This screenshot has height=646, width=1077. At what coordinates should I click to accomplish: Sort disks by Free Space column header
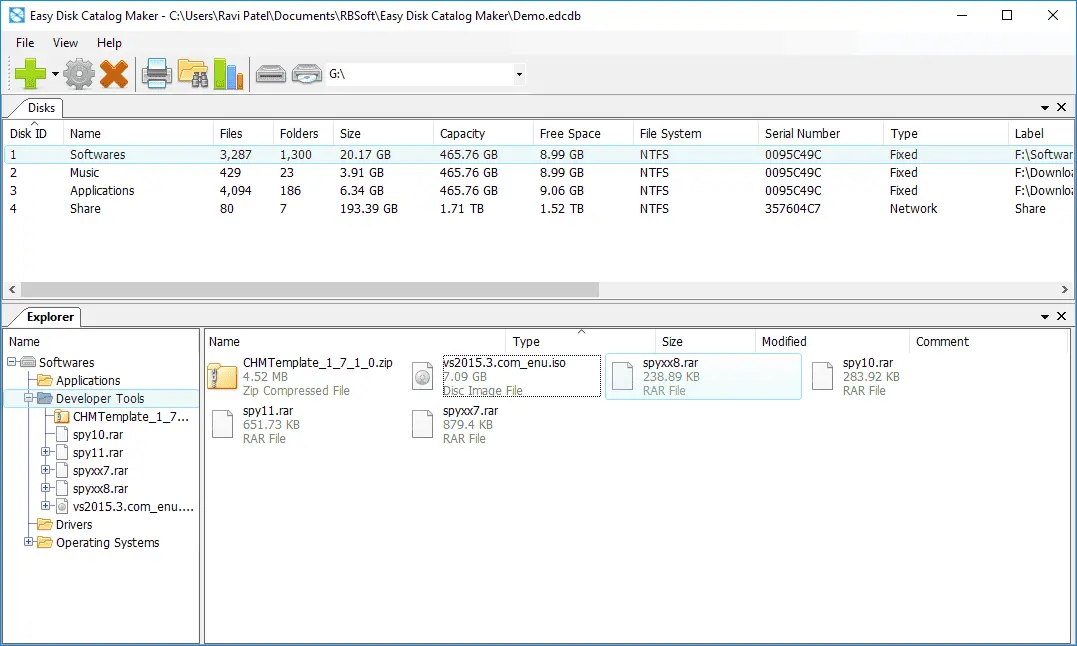(583, 133)
